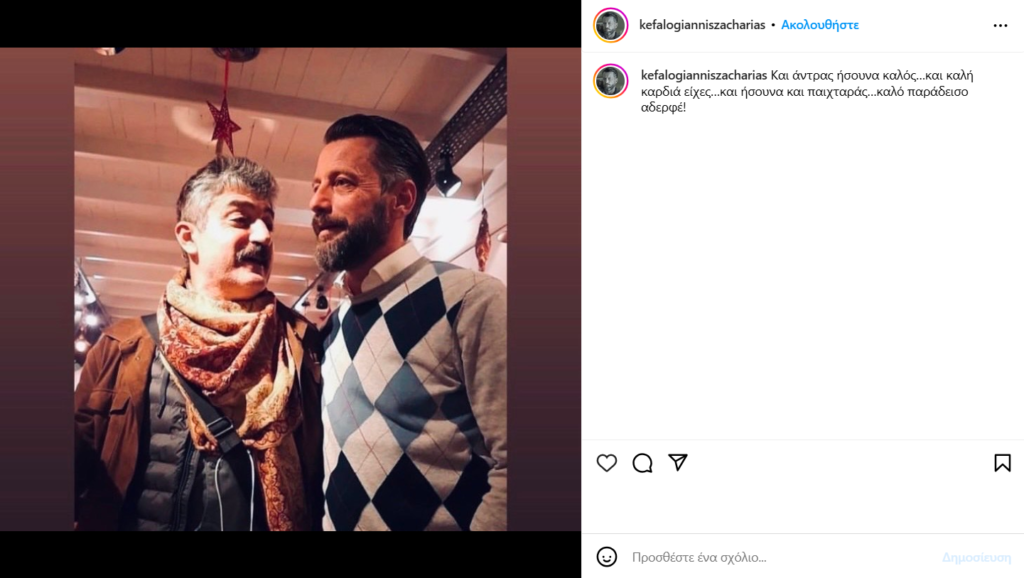Screen dimensions: 1024x578
Task: Open the emoji picker beside the comment box
Action: tap(607, 557)
